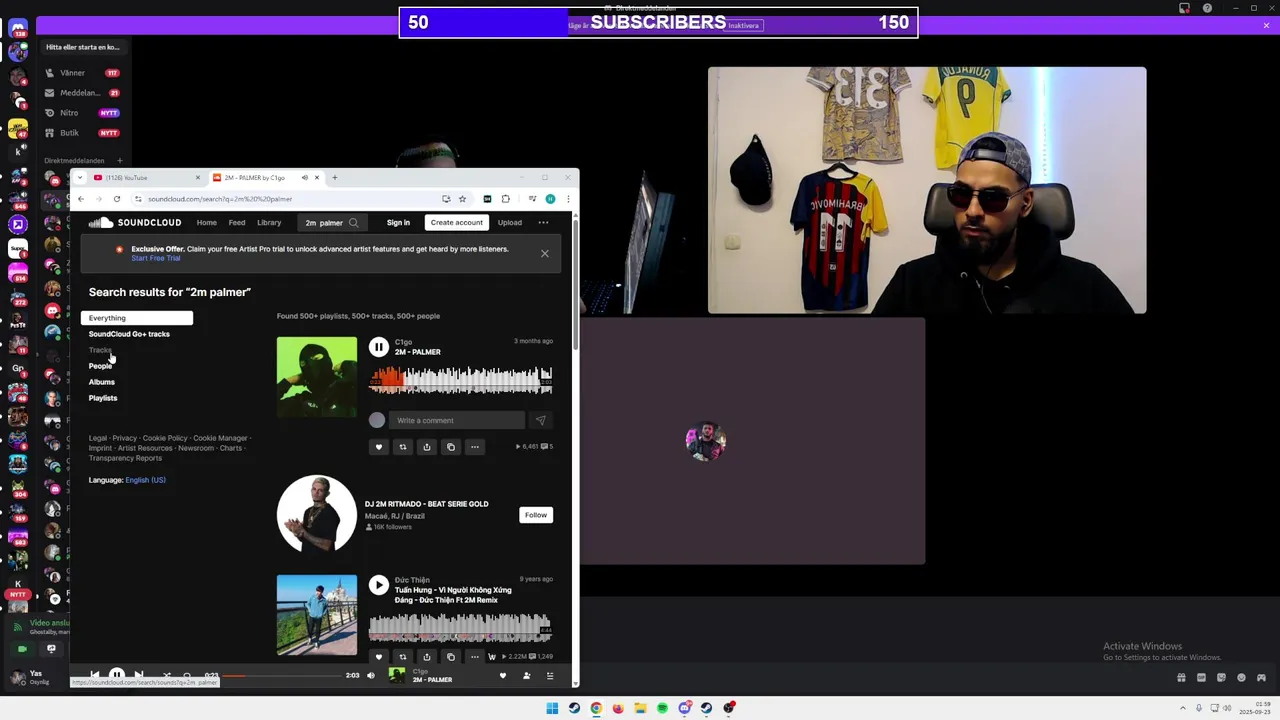Click the Sign in button
1280x720 pixels.
coord(398,222)
